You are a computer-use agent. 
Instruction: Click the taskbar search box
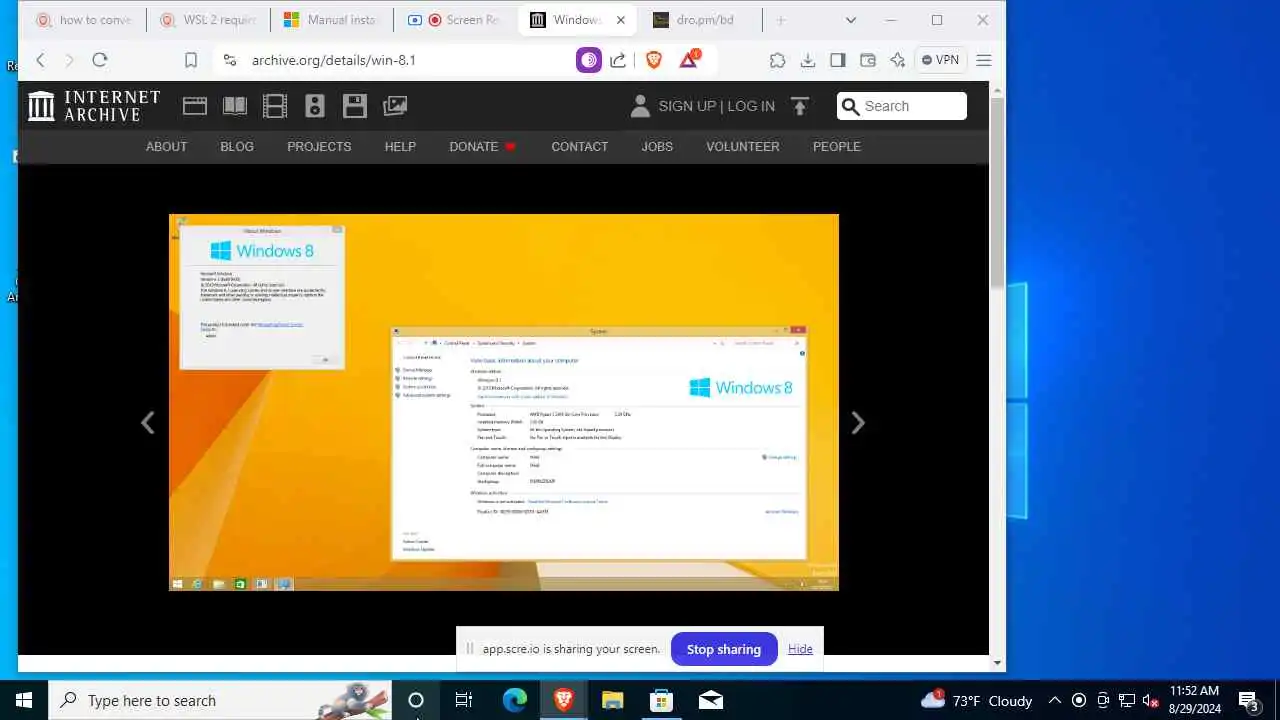(x=220, y=700)
